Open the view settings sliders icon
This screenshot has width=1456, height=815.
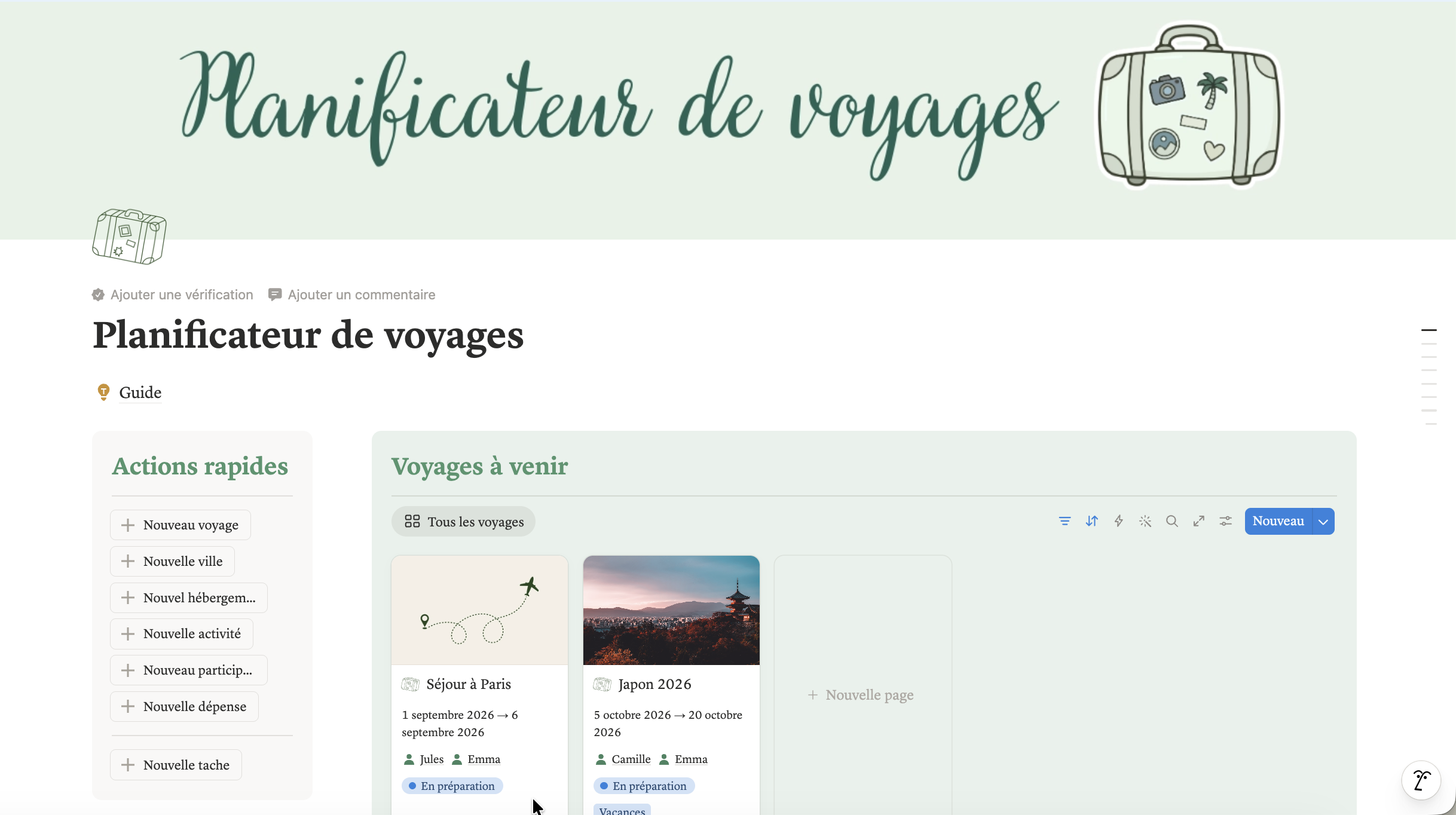click(x=1226, y=521)
